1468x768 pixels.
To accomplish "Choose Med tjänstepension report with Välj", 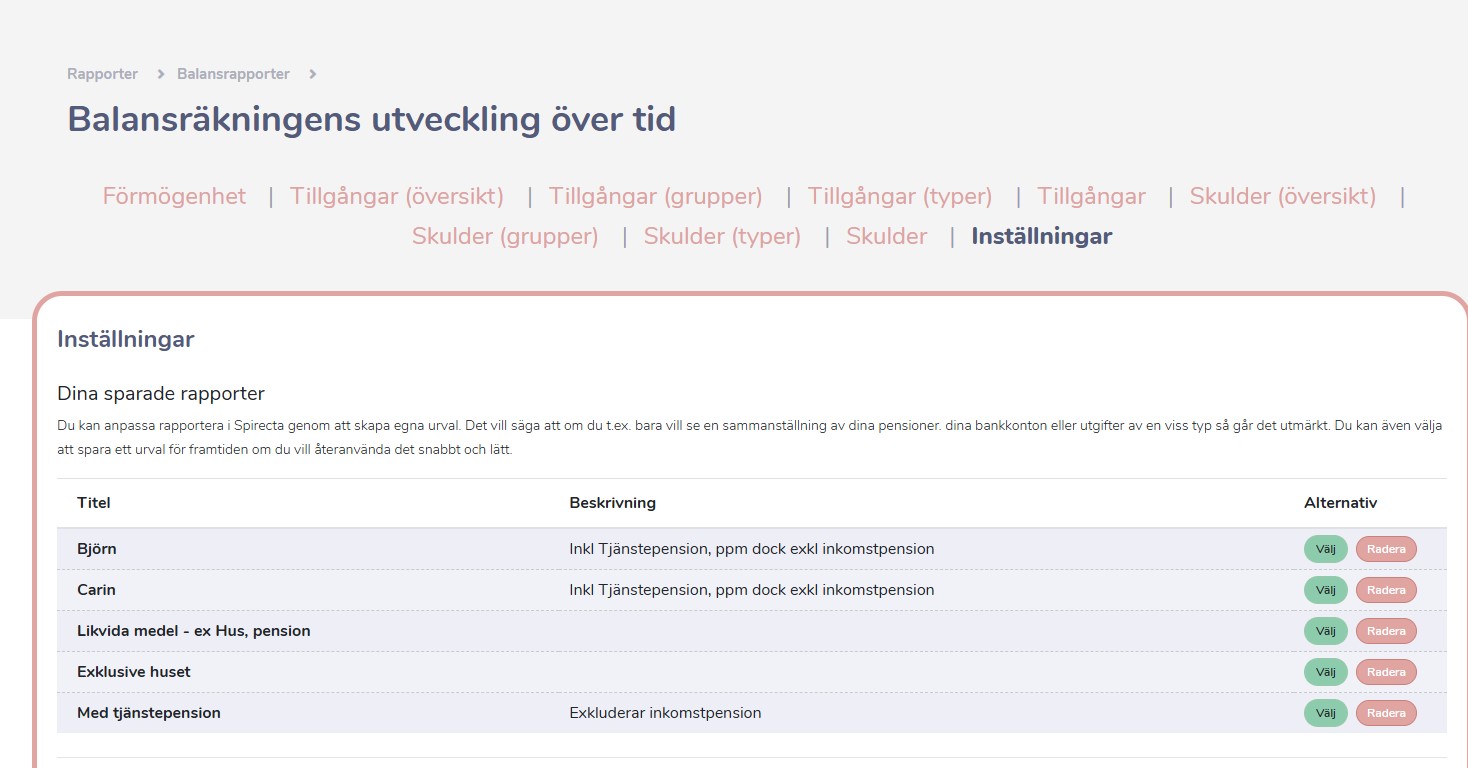I will (1325, 713).
